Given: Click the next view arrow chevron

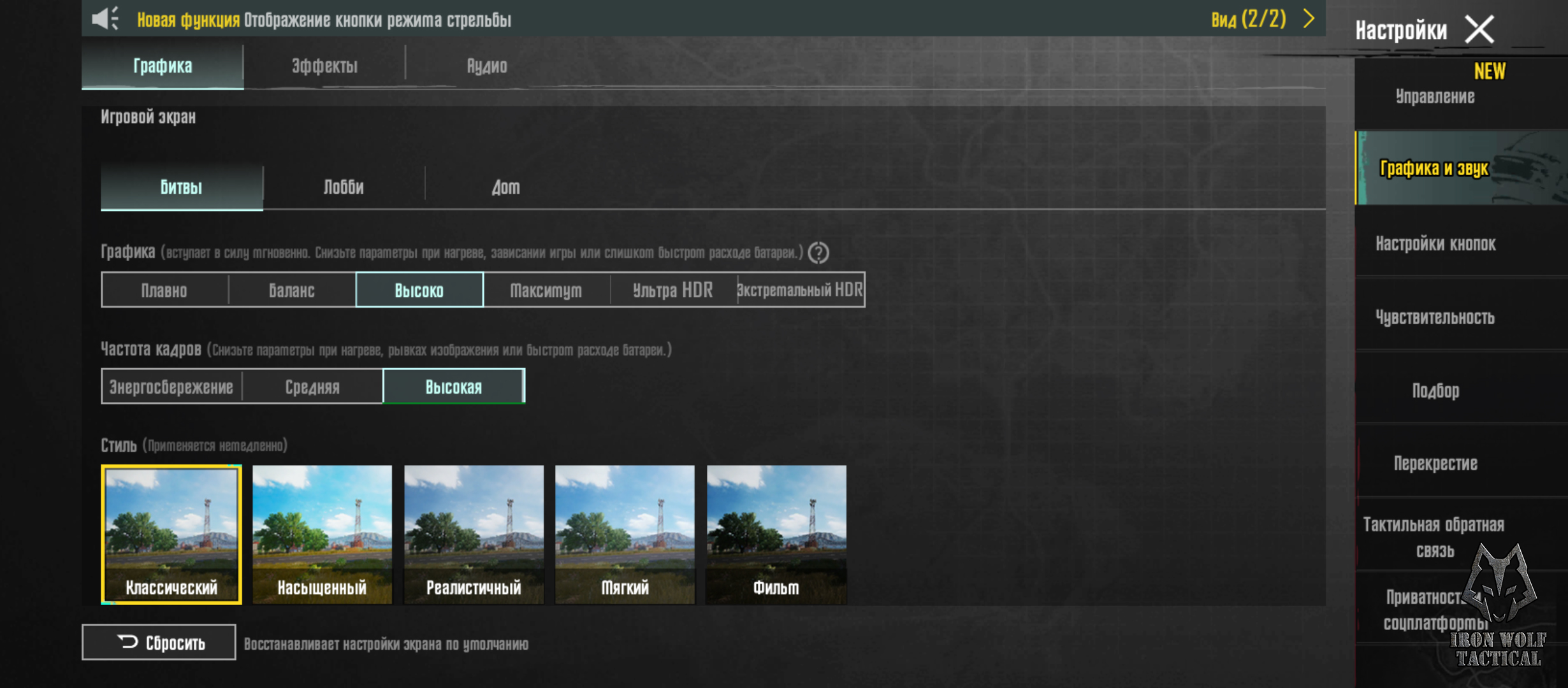Looking at the screenshot, I should [x=1309, y=19].
